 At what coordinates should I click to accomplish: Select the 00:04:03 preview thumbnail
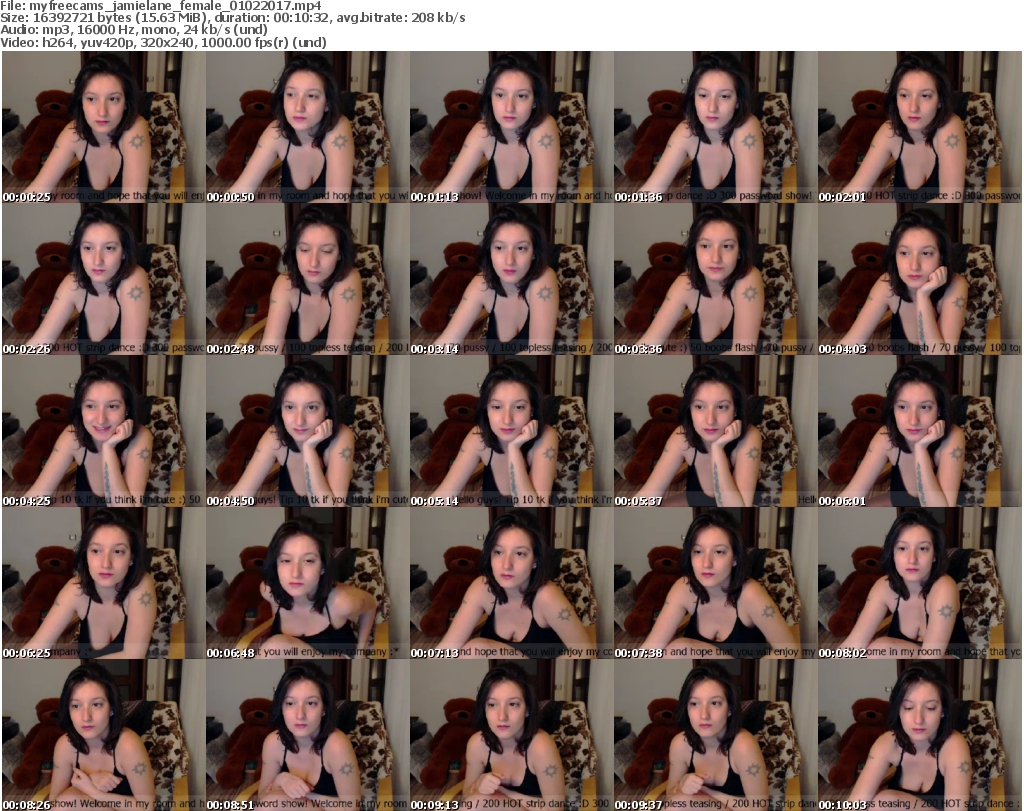point(919,279)
